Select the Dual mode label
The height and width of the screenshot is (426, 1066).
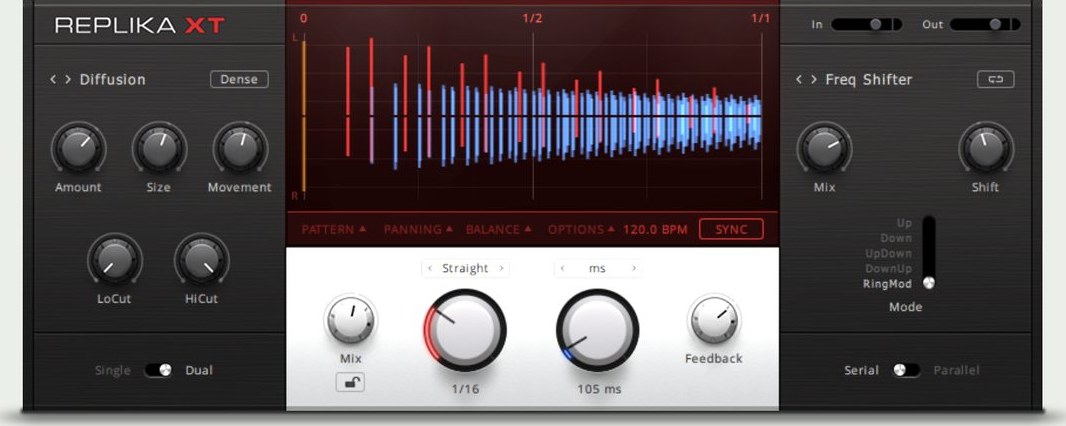[199, 370]
